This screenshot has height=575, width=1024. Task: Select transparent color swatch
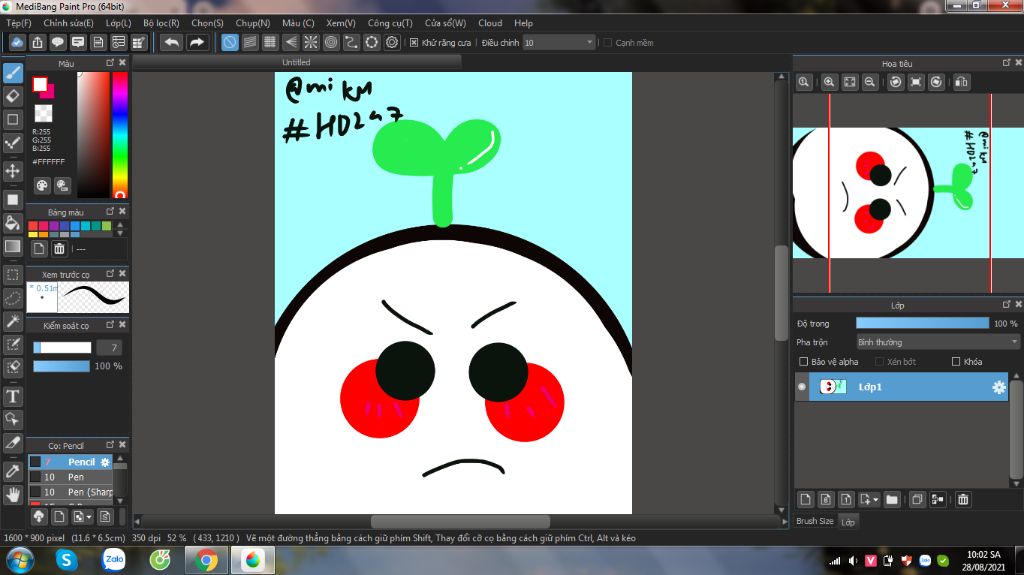pyautogui.click(x=43, y=113)
